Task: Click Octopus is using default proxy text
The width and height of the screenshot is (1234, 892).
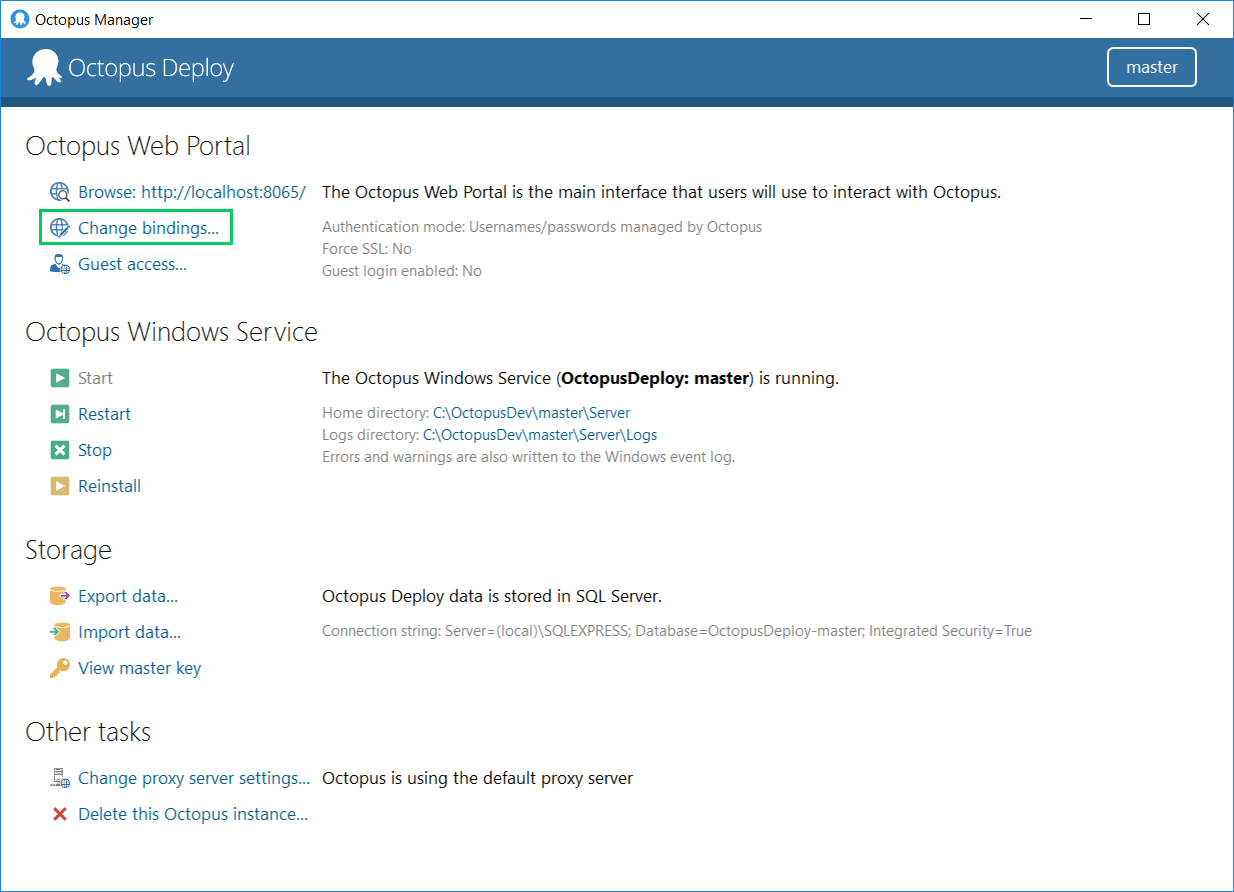Action: tap(477, 778)
